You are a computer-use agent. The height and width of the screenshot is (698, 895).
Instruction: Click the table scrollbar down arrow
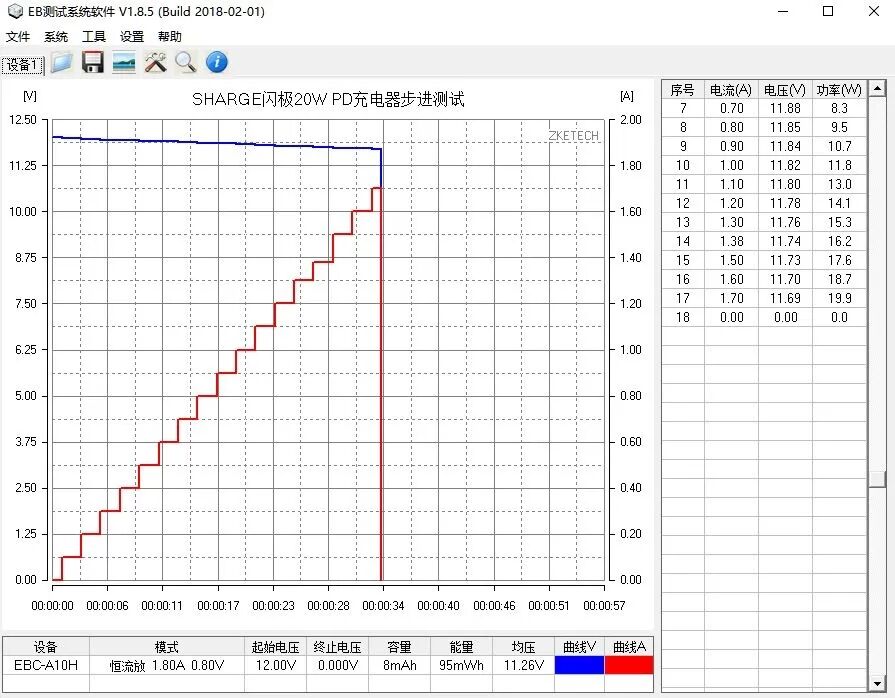pyautogui.click(x=877, y=683)
